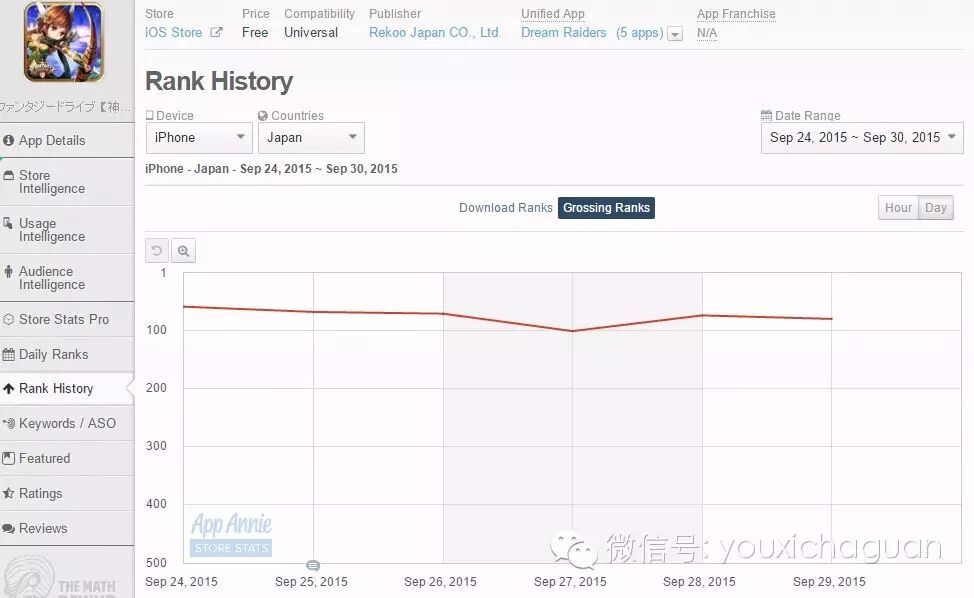The height and width of the screenshot is (598, 974).
Task: Enable the Hour granularity toggle
Action: (897, 207)
